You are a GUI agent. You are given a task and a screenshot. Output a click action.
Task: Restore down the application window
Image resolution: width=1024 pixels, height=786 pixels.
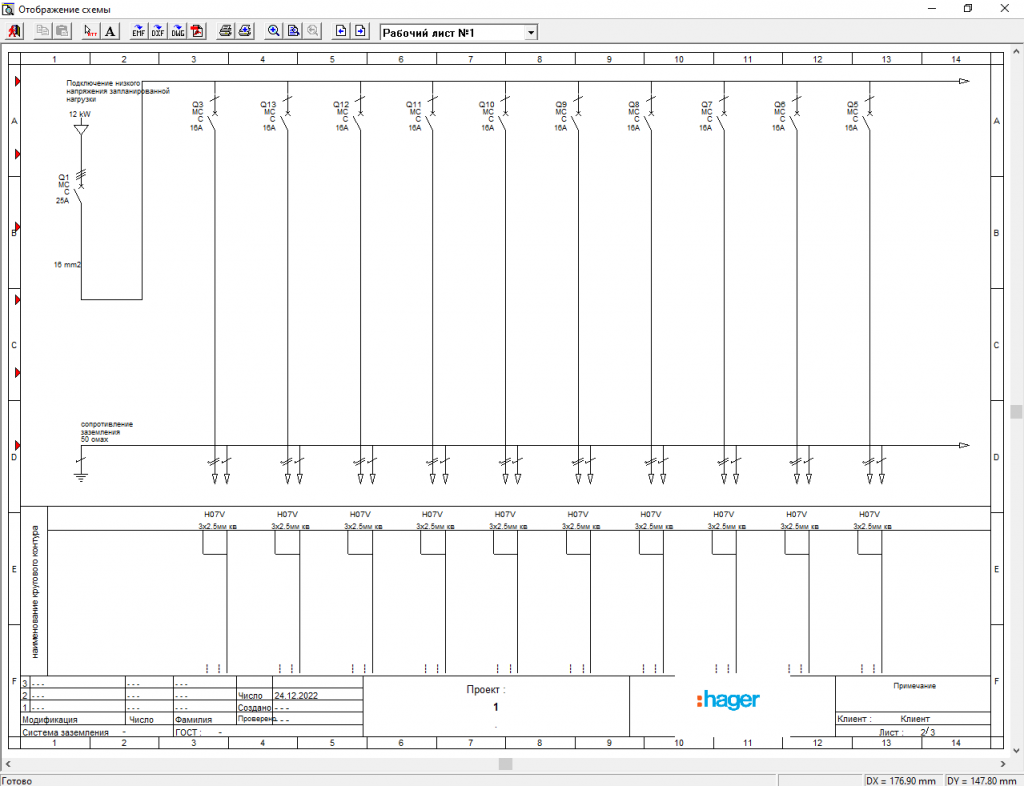click(x=967, y=8)
